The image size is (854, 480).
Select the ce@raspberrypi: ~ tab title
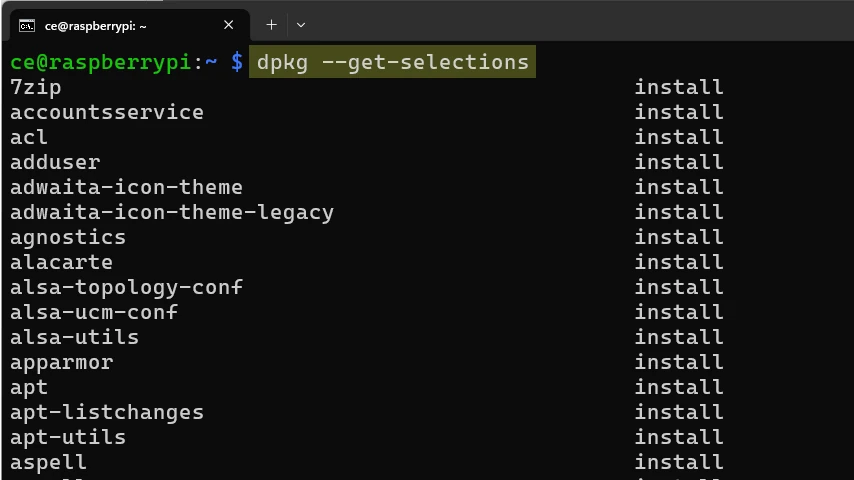tap(95, 25)
